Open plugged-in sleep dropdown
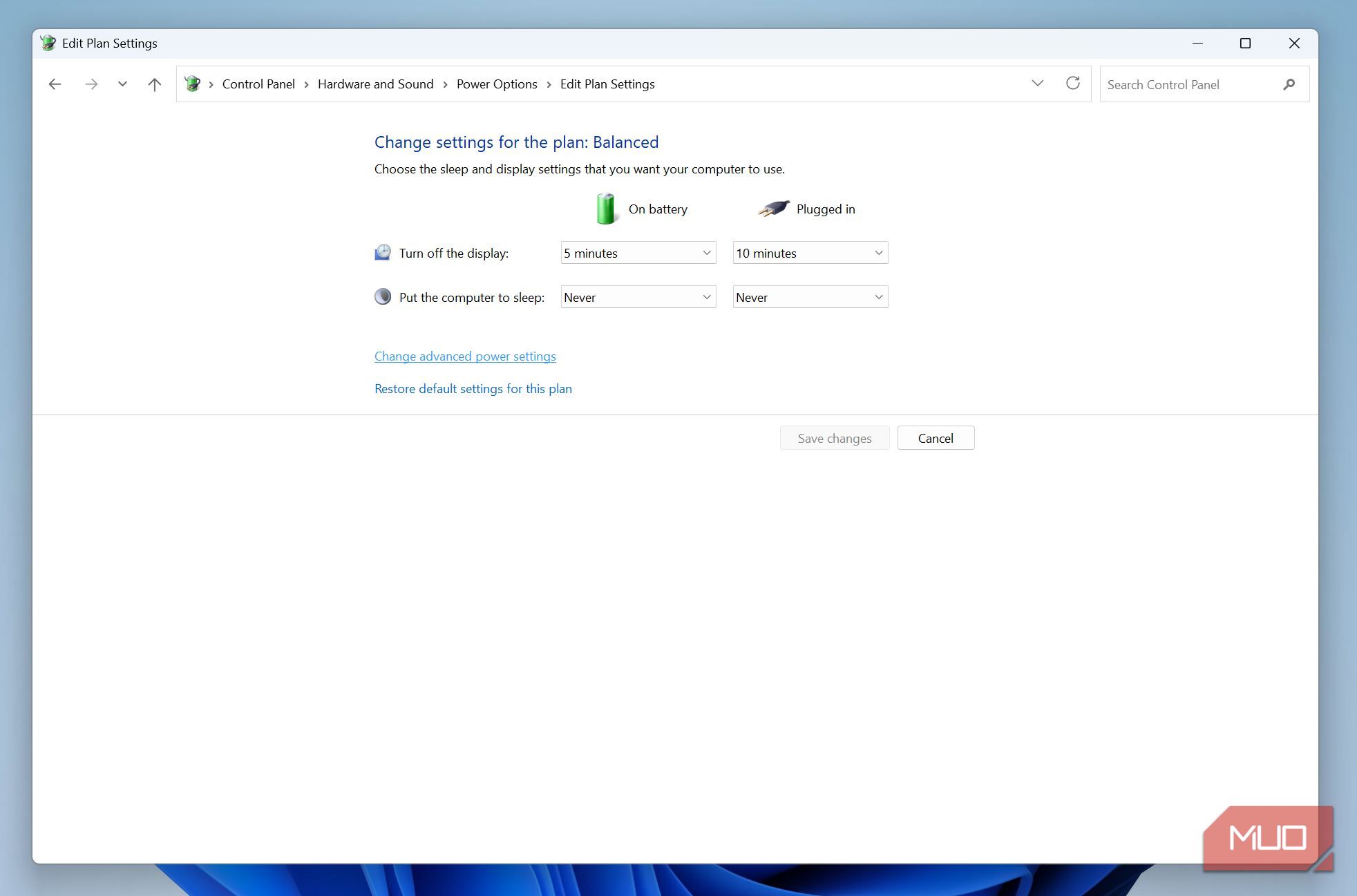Viewport: 1357px width, 896px height. [810, 297]
